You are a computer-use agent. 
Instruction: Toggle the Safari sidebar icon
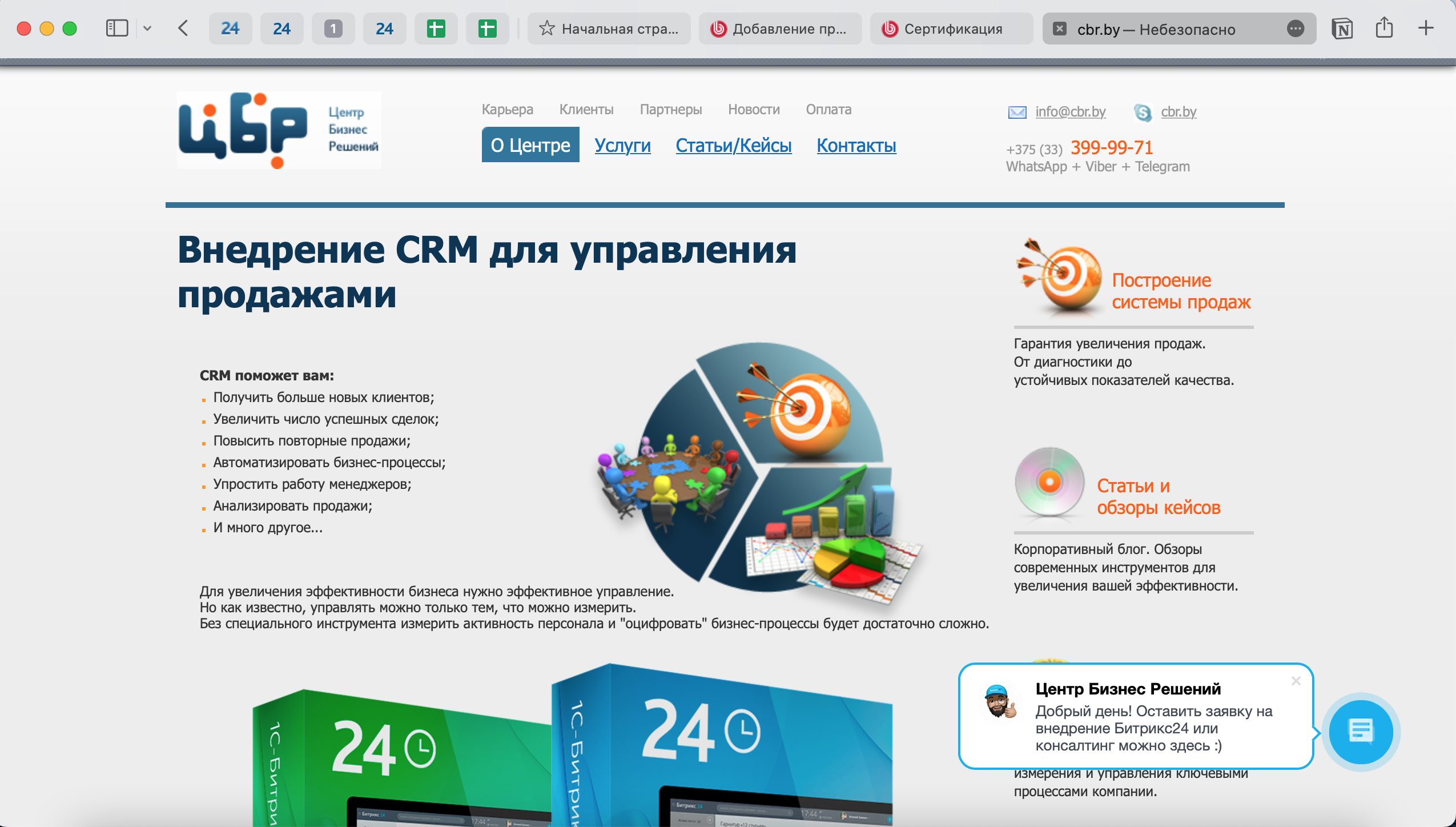coord(117,28)
